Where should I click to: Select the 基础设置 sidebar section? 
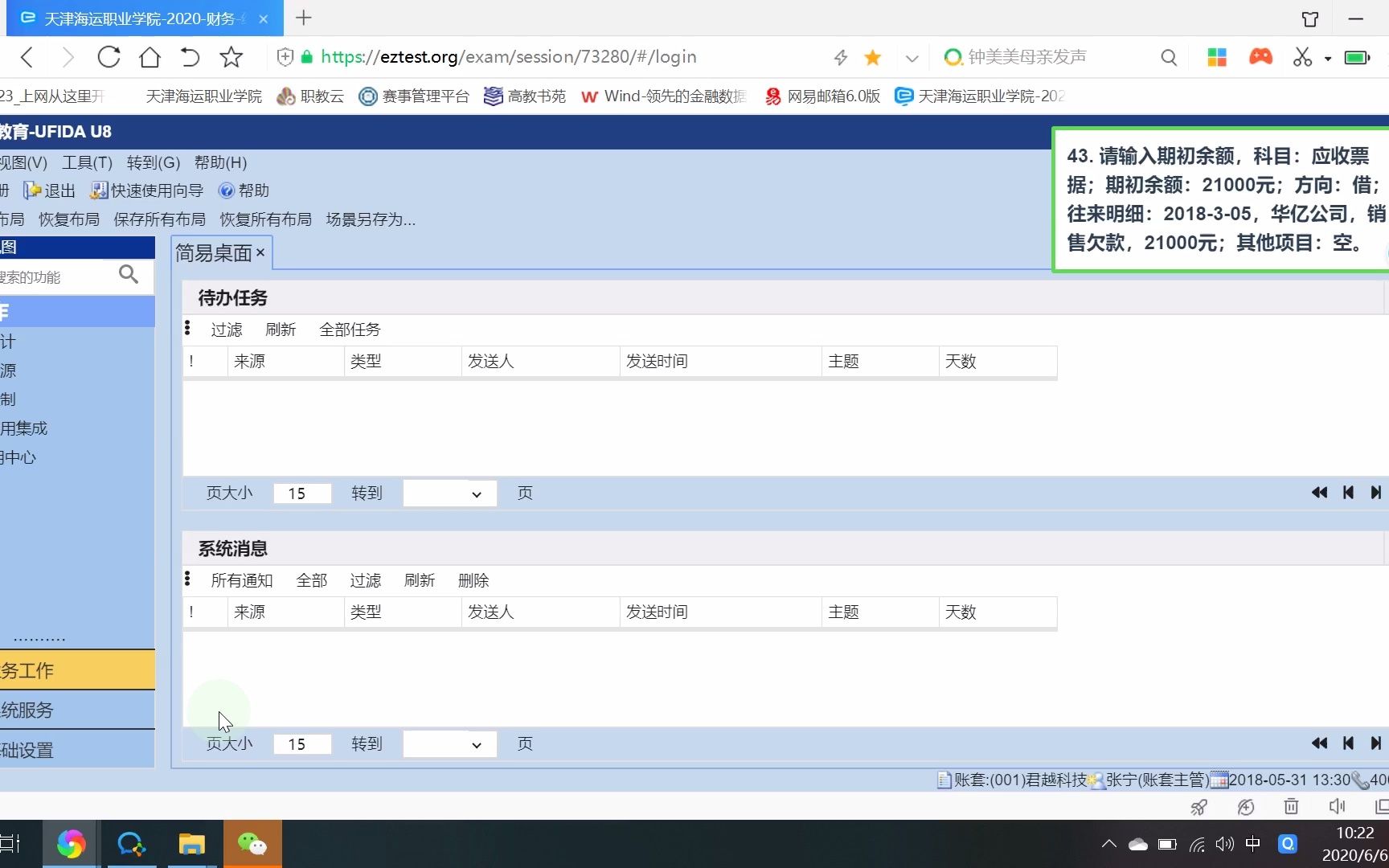(x=77, y=750)
